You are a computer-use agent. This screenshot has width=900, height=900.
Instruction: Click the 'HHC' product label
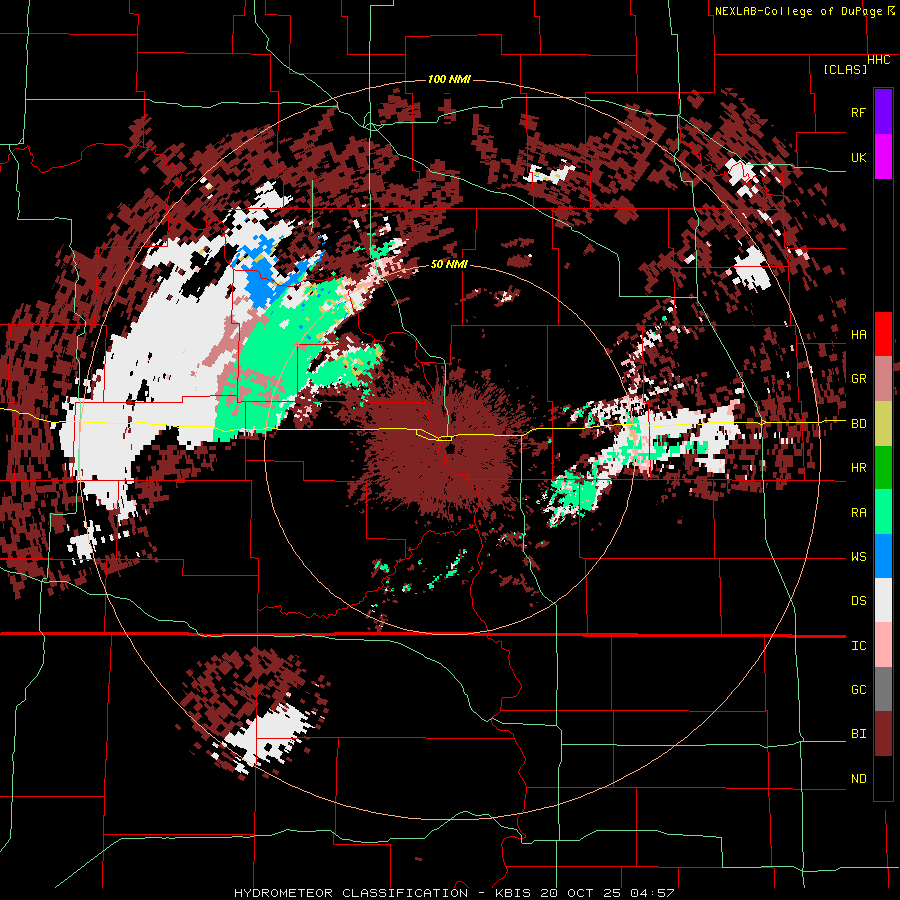[879, 60]
